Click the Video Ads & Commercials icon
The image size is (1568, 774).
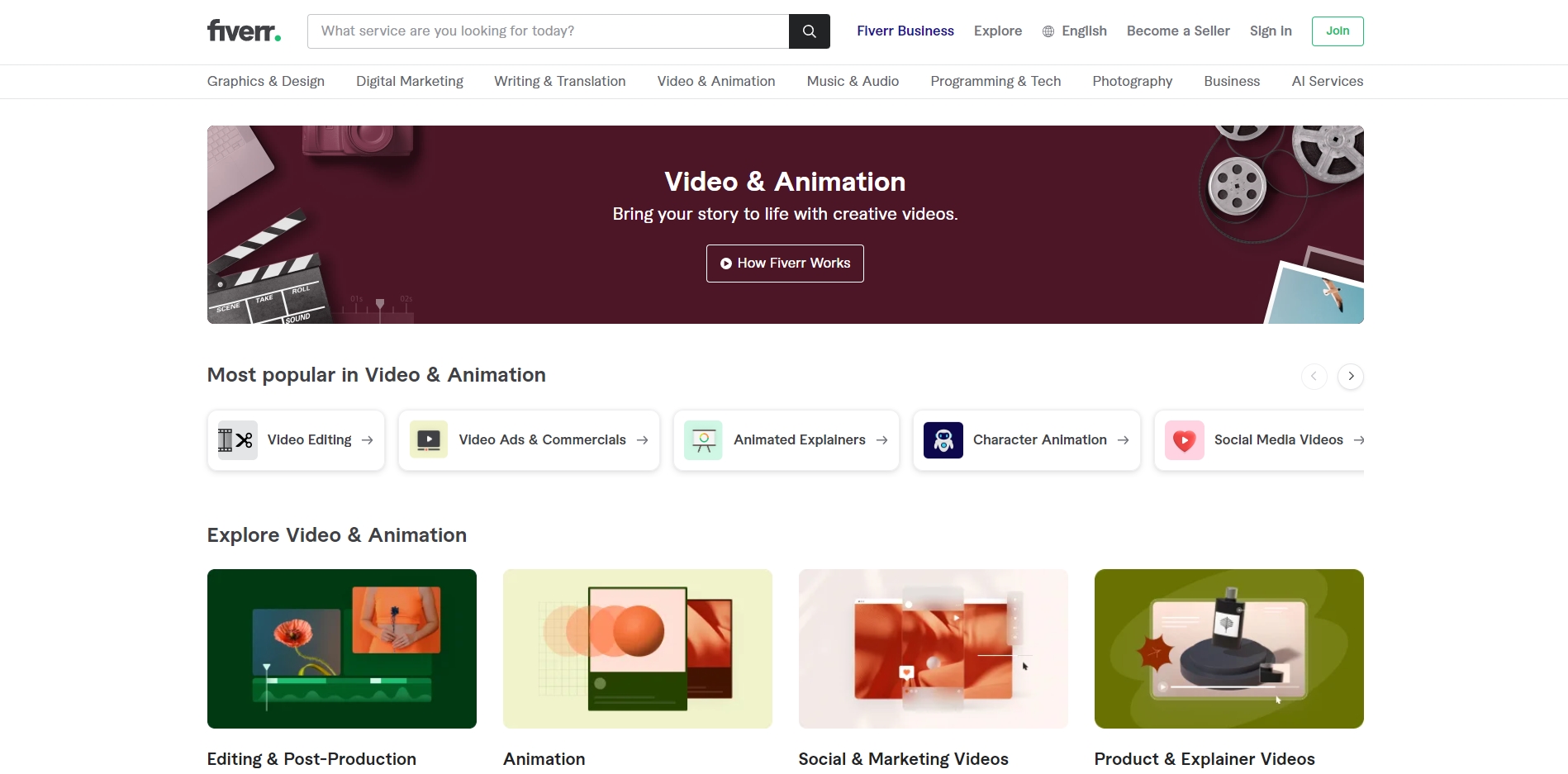(x=429, y=440)
